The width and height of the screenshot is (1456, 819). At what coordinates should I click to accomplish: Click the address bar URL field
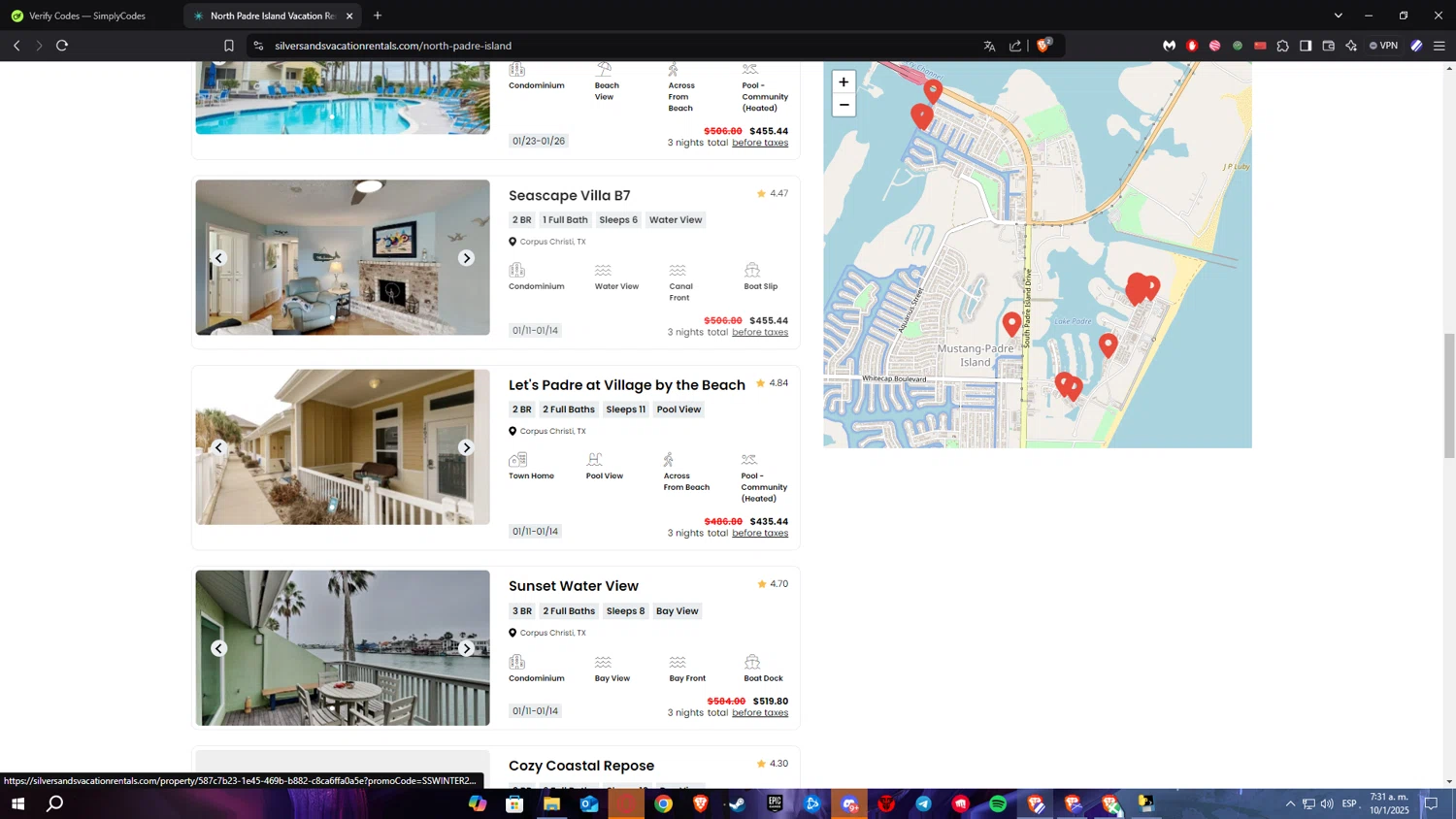click(x=621, y=46)
